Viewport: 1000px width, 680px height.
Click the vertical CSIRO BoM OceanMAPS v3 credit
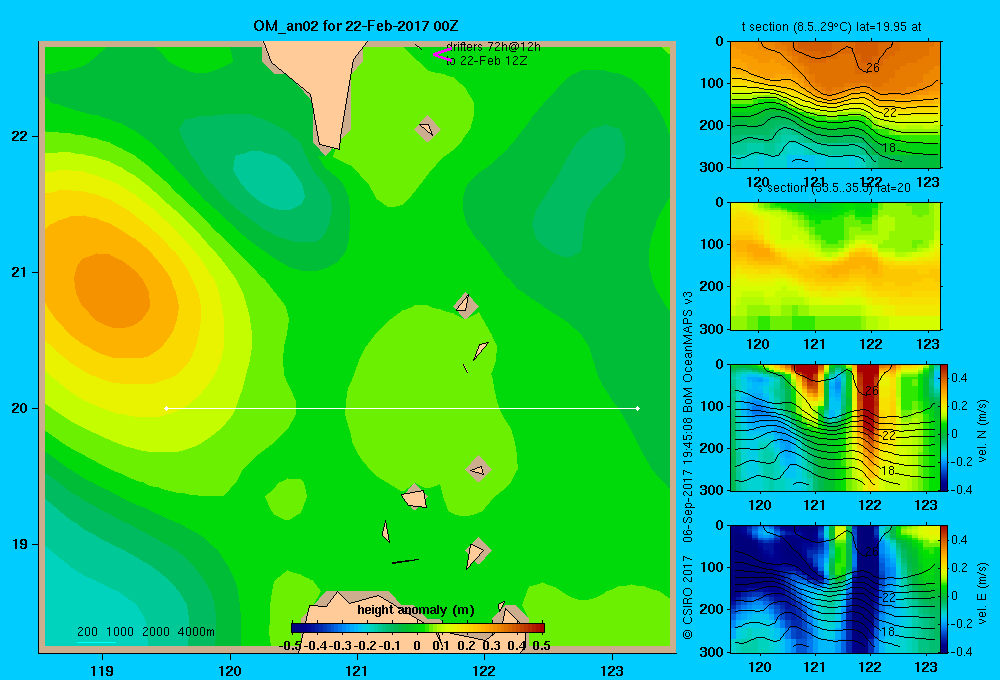tap(688, 466)
